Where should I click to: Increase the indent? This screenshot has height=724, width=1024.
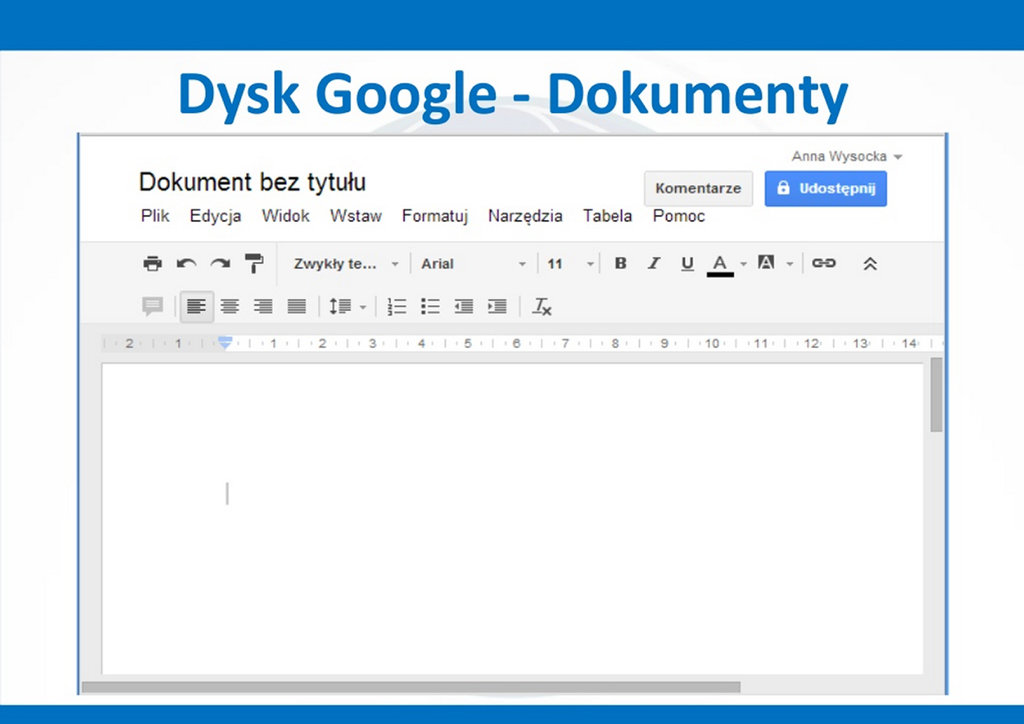(497, 306)
